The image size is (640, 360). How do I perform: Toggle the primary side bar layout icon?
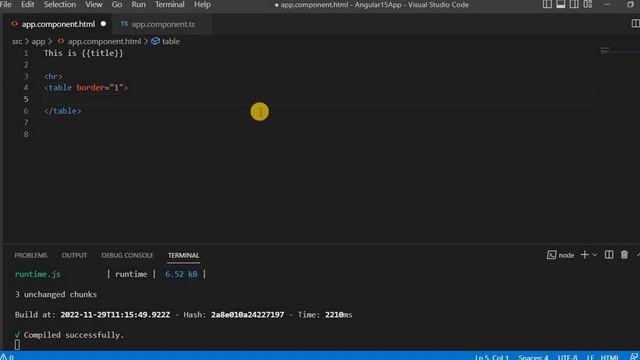click(x=547, y=4)
